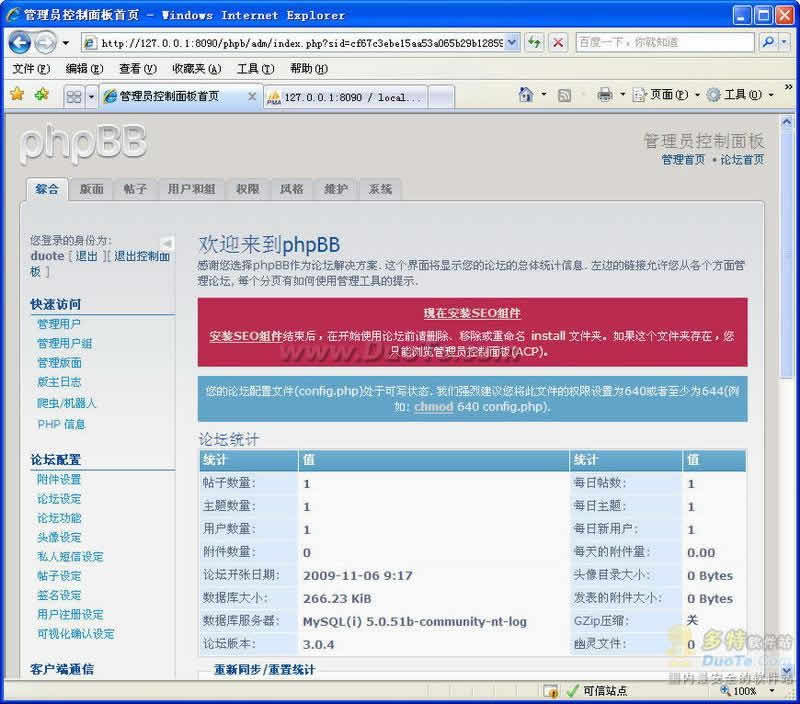Switch to the 风格 tab
Image resolution: width=800 pixels, height=704 pixels.
[291, 189]
